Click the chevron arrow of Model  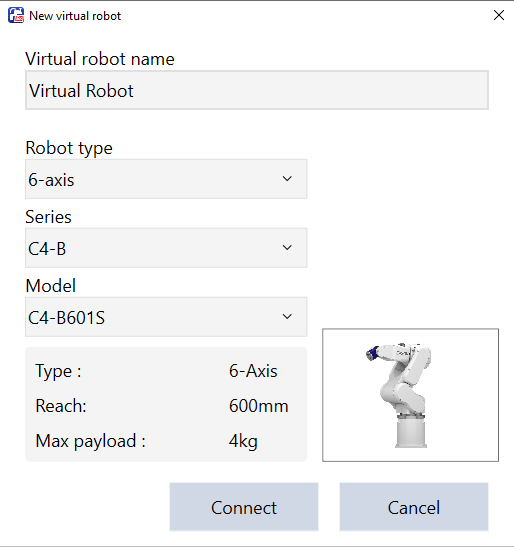(x=287, y=316)
